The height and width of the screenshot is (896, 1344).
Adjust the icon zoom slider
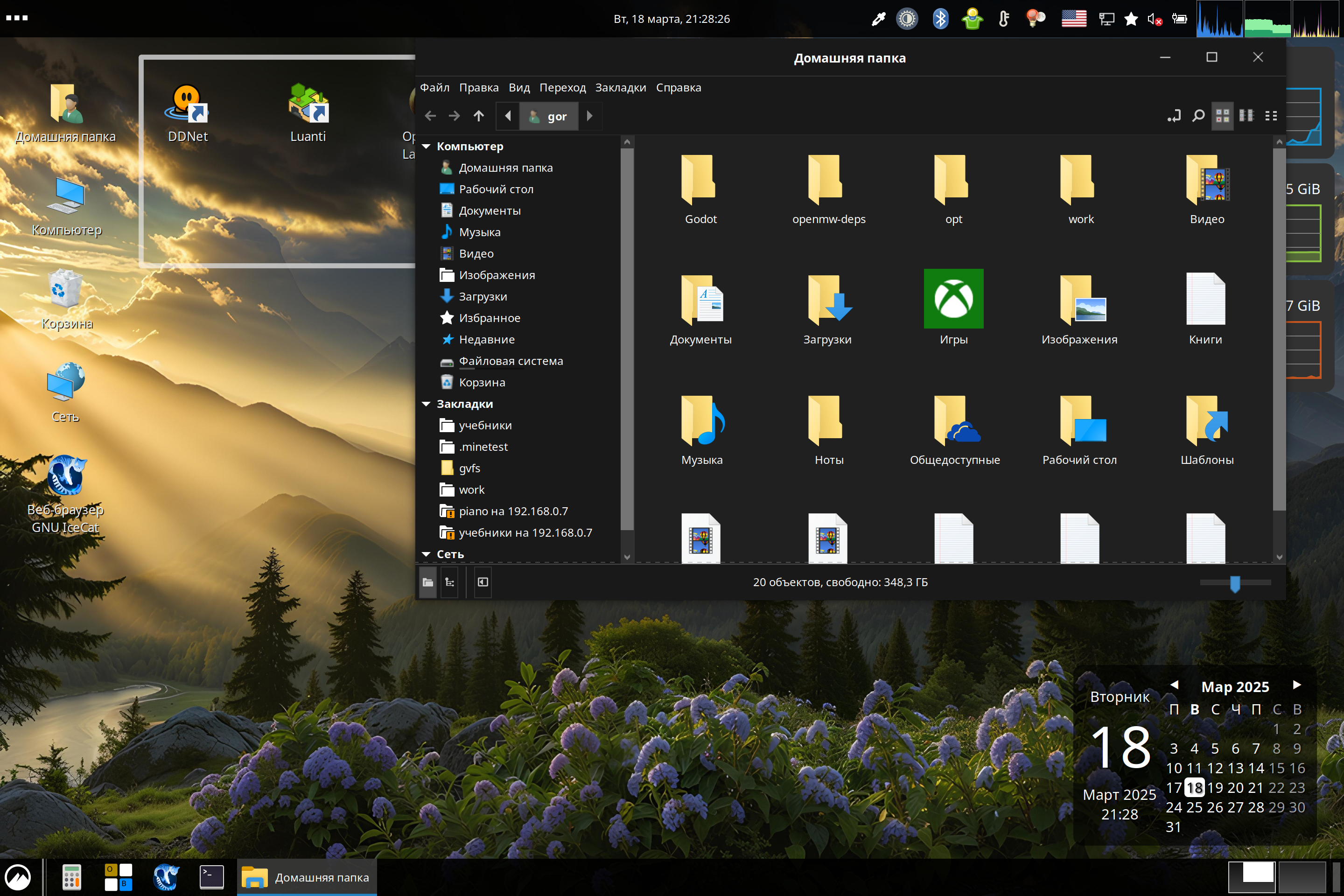pos(1235,583)
